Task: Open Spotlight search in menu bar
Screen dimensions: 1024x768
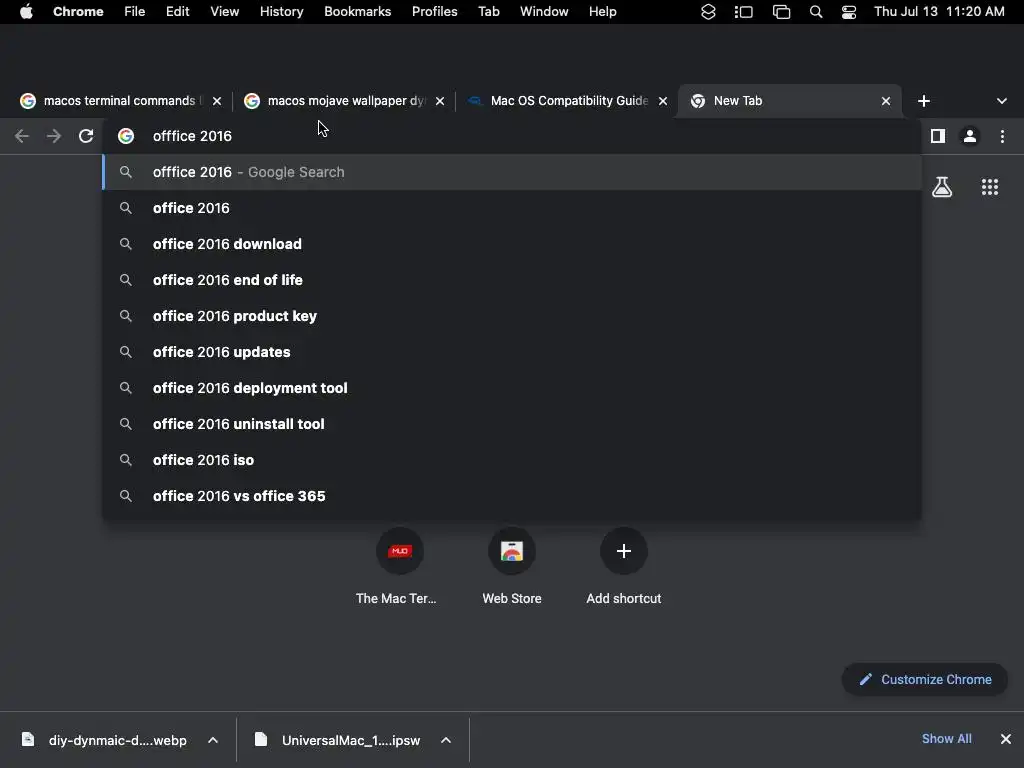Action: pyautogui.click(x=816, y=12)
